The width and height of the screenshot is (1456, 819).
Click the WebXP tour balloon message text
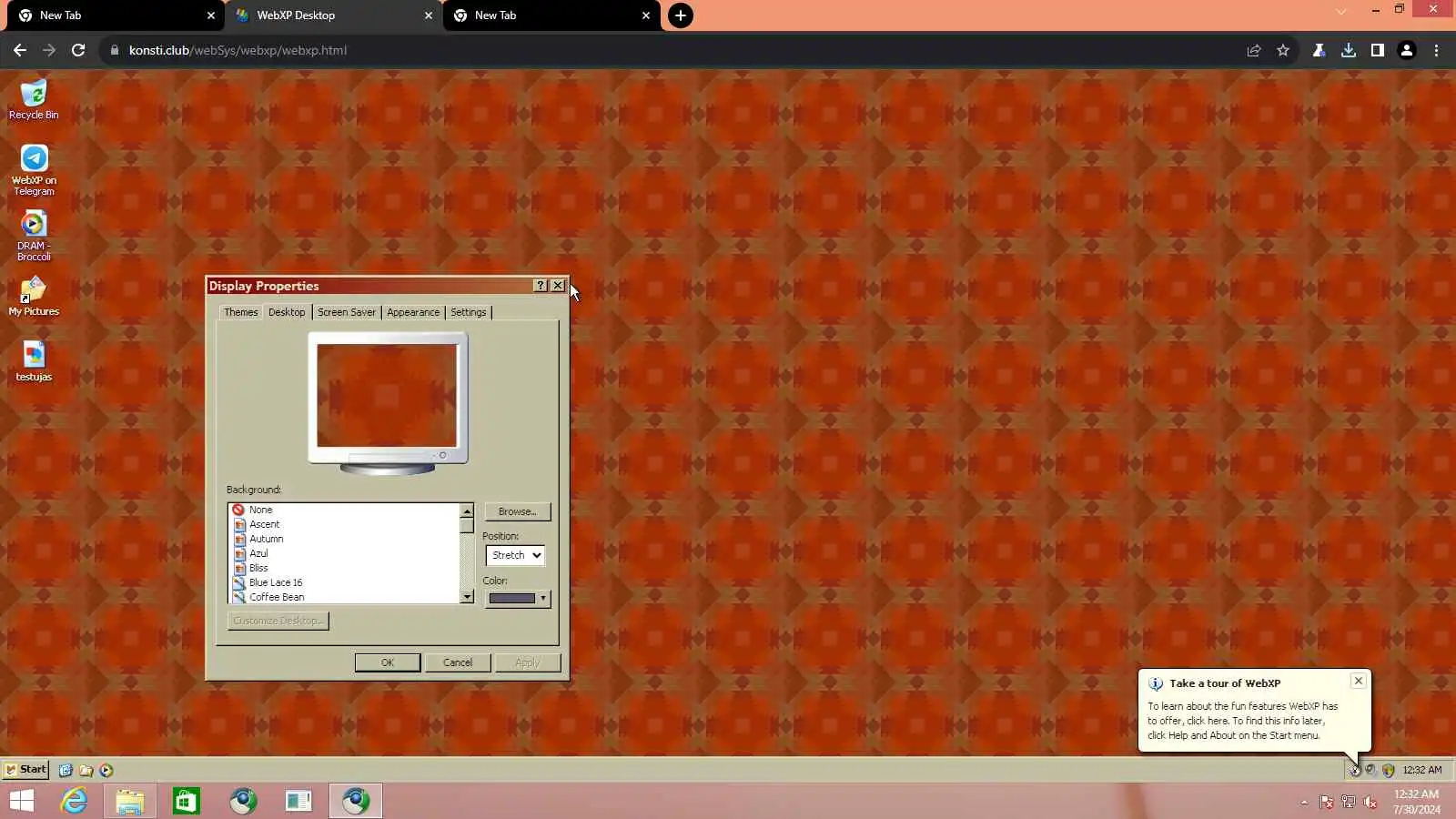(1243, 721)
